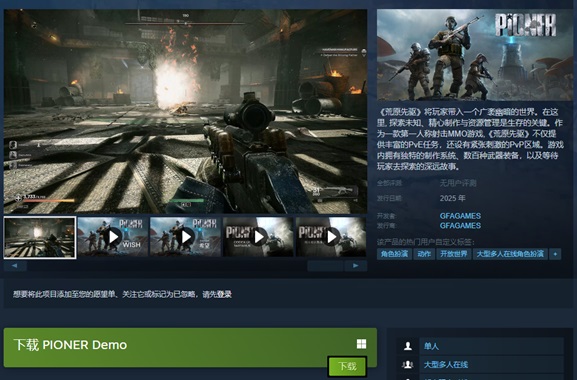The width and height of the screenshot is (577, 380).
Task: Expand more user tags with plus button
Action: pyautogui.click(x=555, y=254)
